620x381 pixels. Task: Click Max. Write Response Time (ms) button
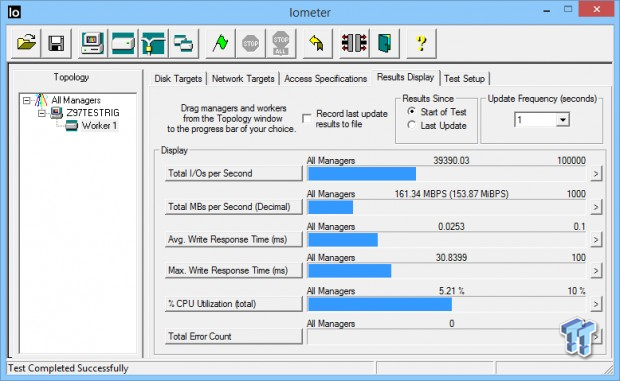[x=233, y=271]
